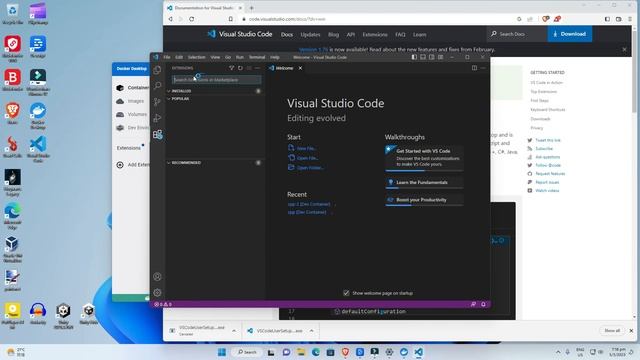This screenshot has width=640, height=360.
Task: Open first recent Dev Container entry
Action: coord(309,204)
